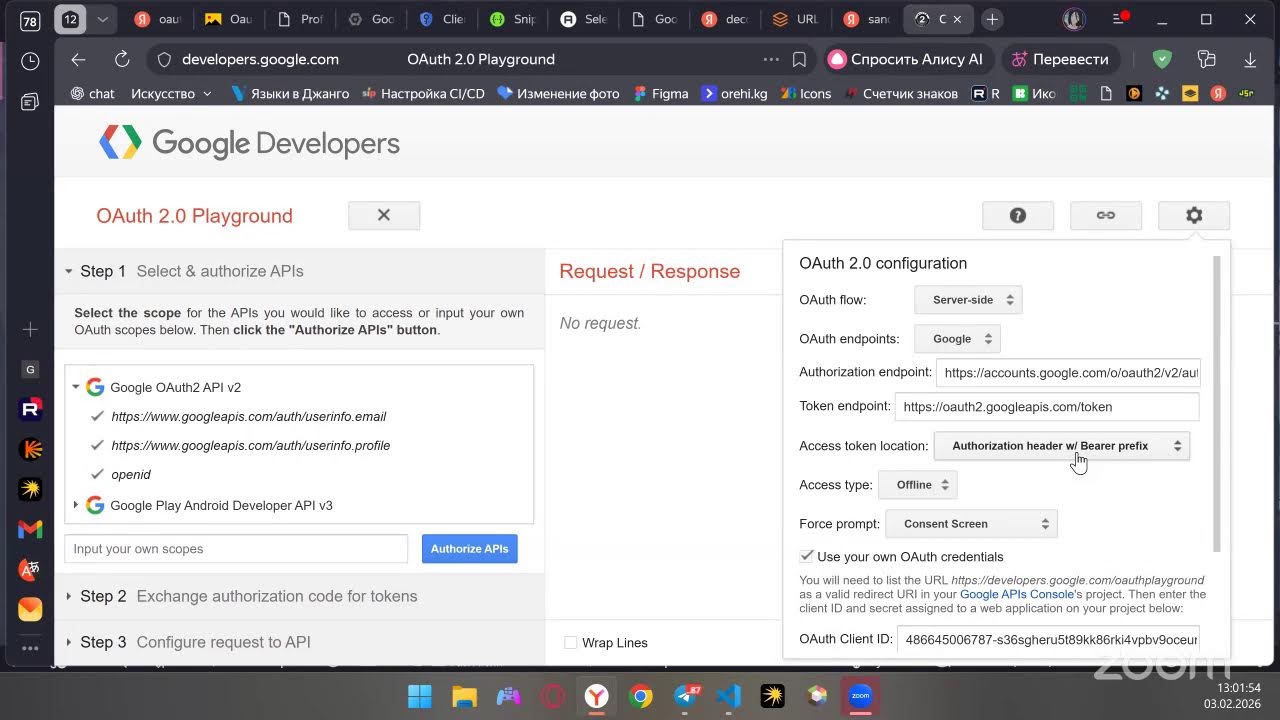
Task: Open Access token location dropdown
Action: click(x=1061, y=446)
